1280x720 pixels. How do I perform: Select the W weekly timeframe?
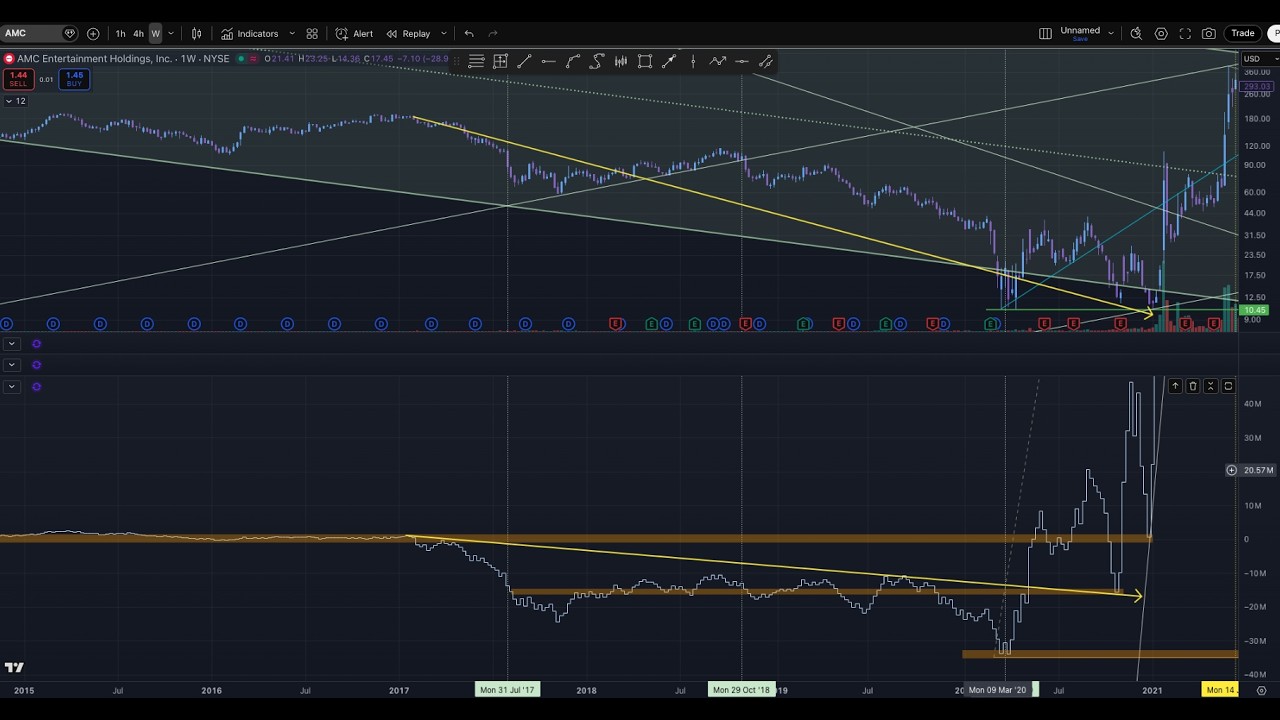tap(155, 33)
